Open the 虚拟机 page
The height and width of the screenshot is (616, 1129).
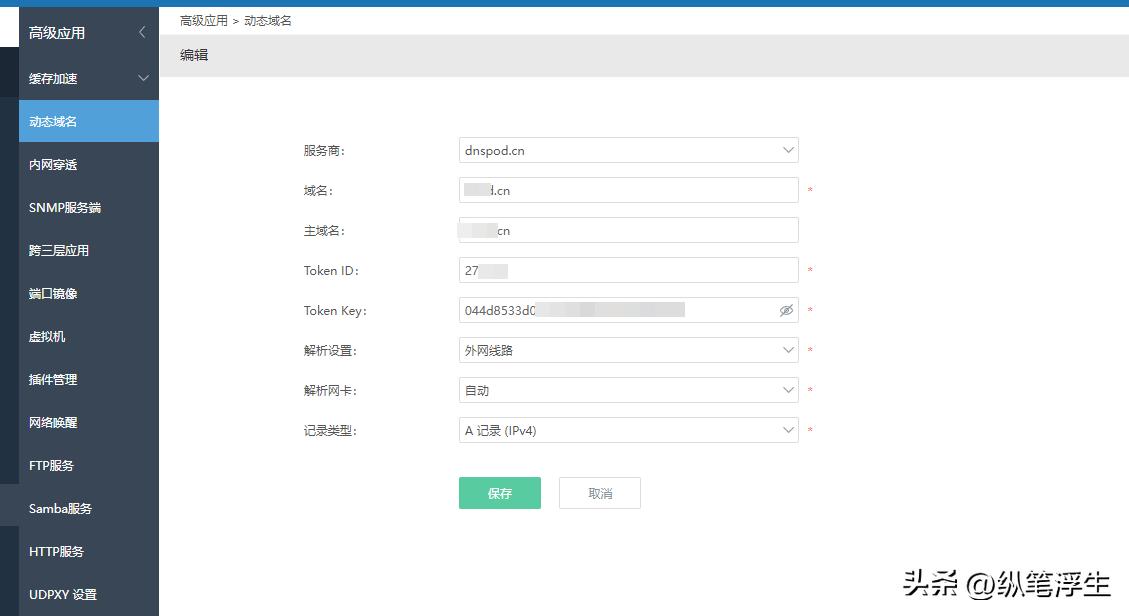(x=45, y=336)
